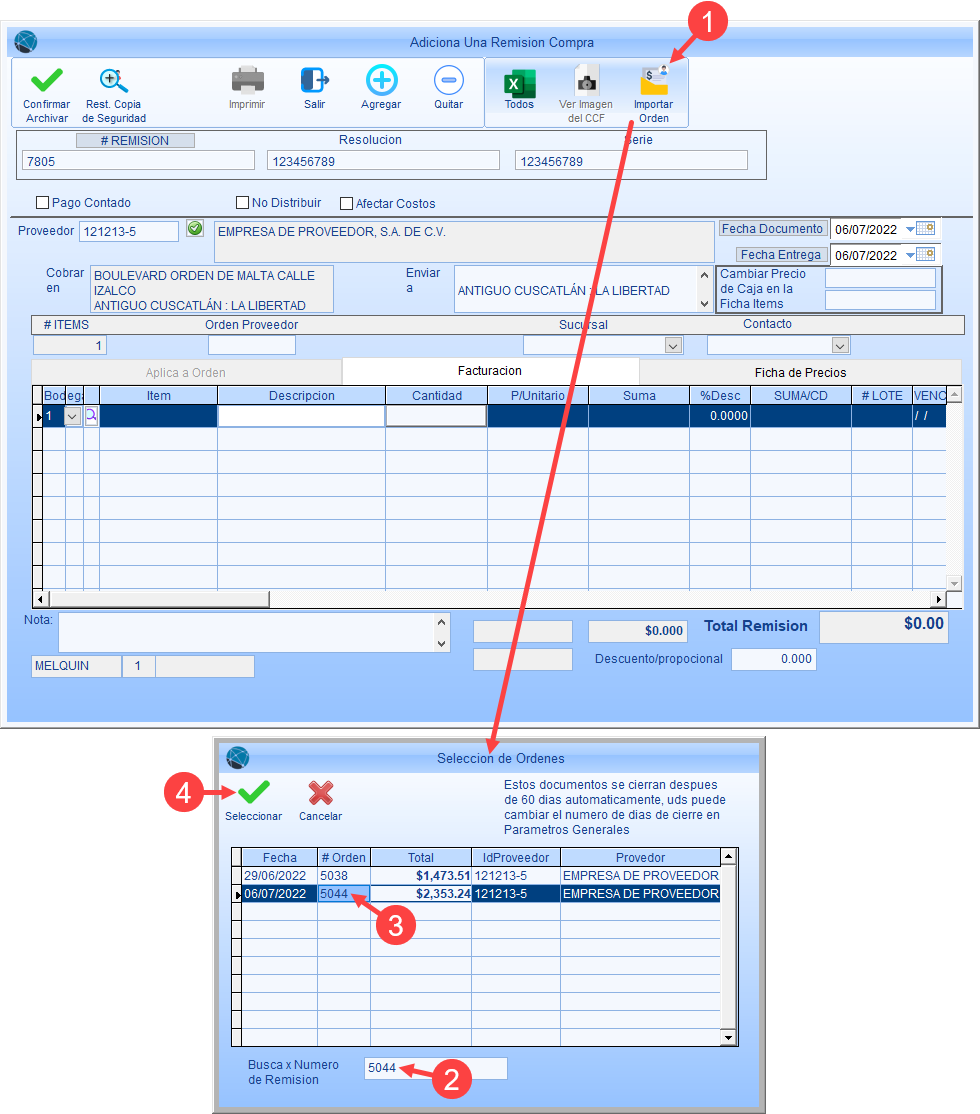Select order 5044 cell
980x1114 pixels.
point(344,894)
